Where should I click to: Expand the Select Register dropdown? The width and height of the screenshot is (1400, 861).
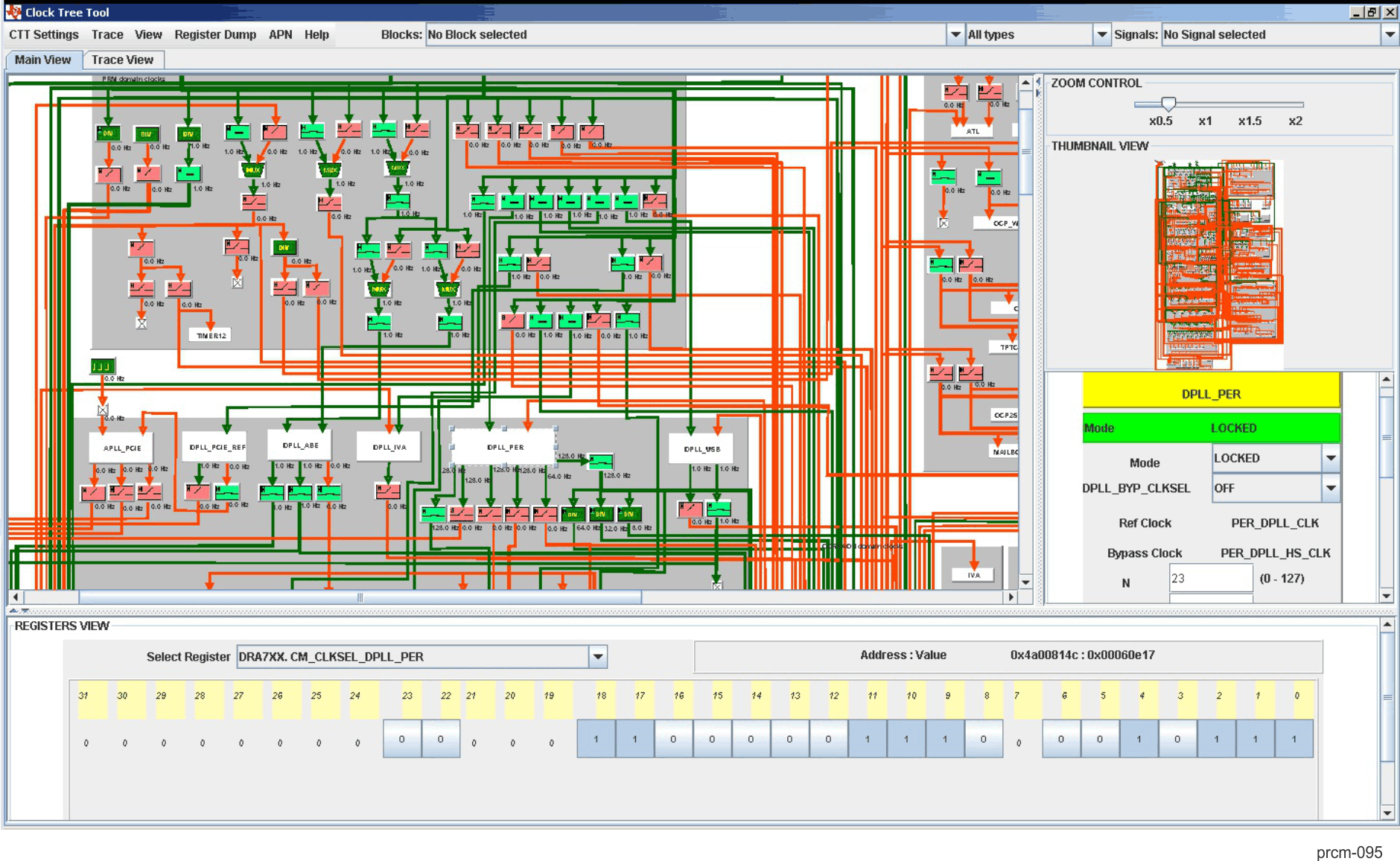pyautogui.click(x=597, y=657)
